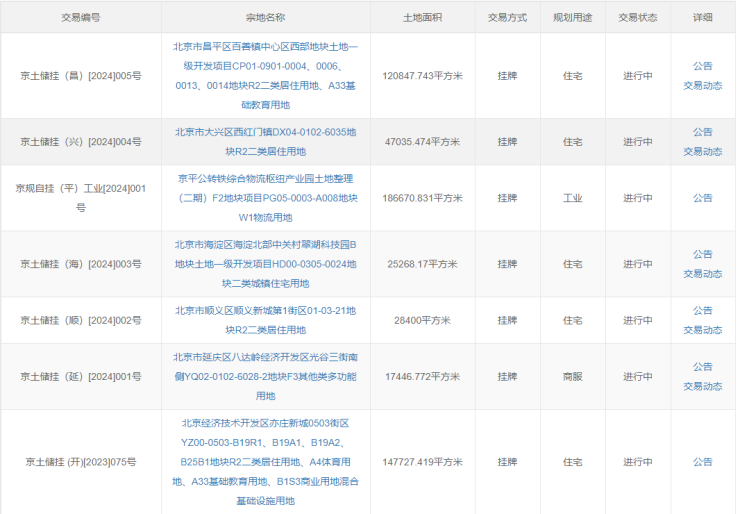Click 公告 for 京规自挂（平）工业[2024]001号

[x=702, y=197]
